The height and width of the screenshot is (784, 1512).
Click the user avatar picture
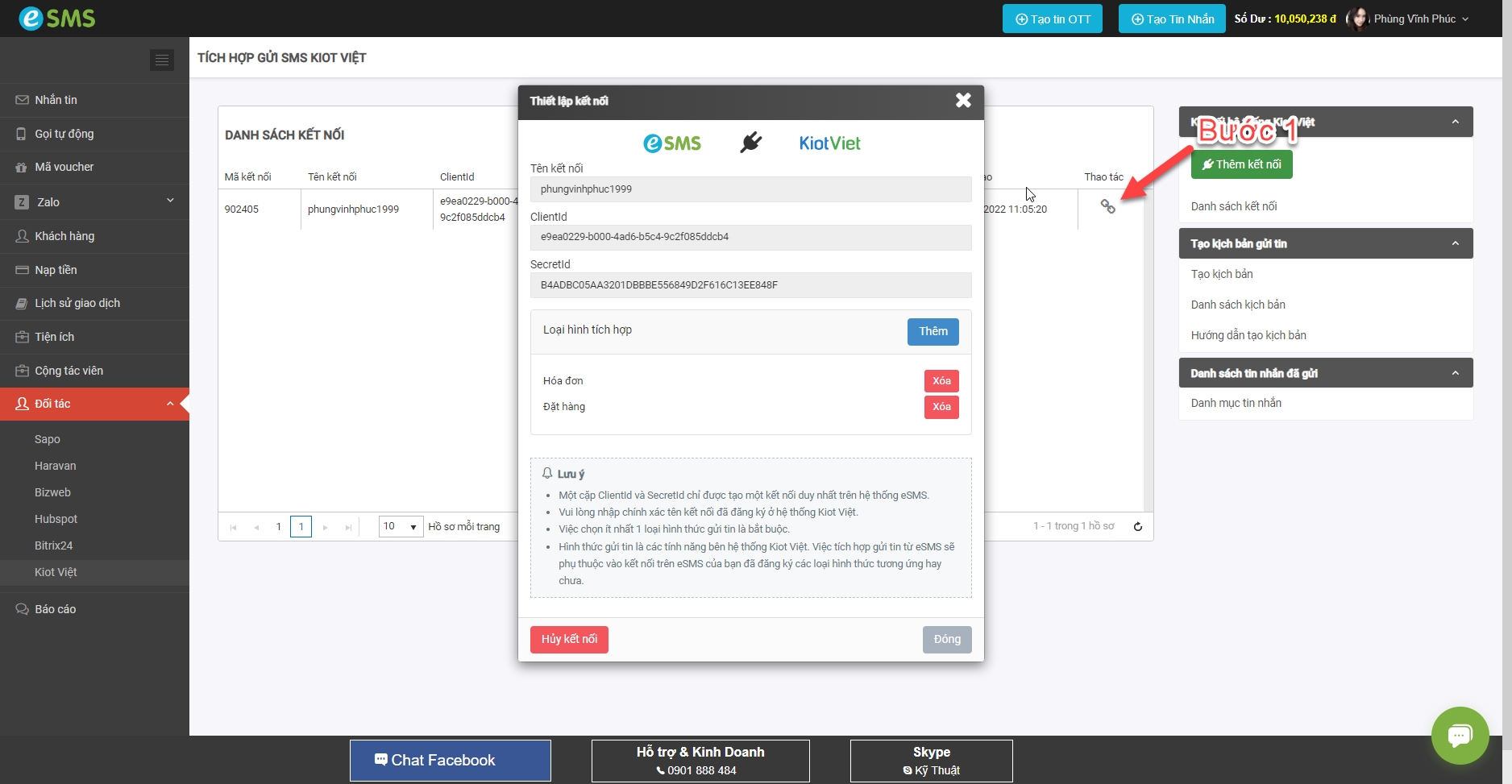(x=1358, y=19)
